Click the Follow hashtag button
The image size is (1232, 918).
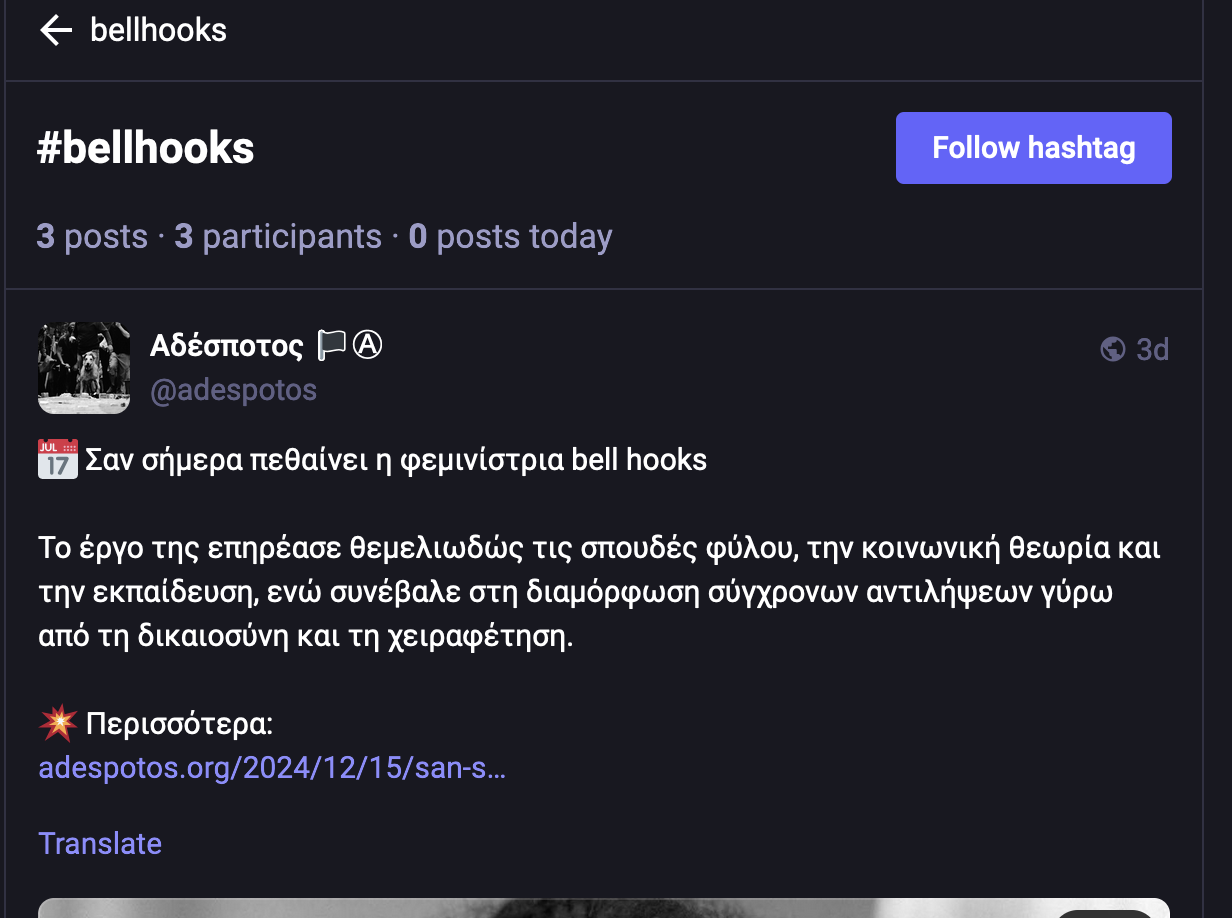click(1033, 148)
